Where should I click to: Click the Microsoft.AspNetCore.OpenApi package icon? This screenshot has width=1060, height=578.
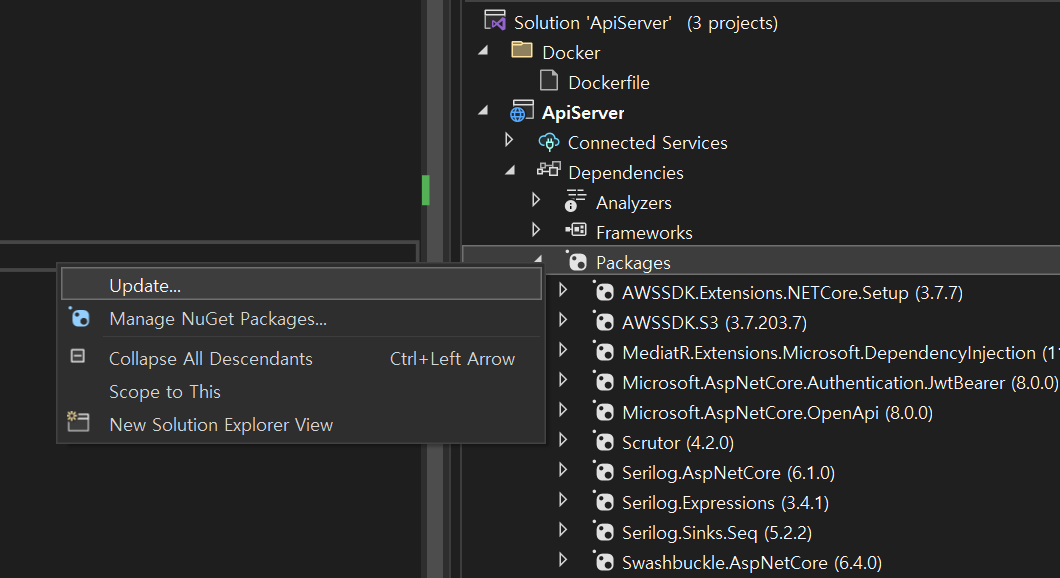click(x=603, y=411)
